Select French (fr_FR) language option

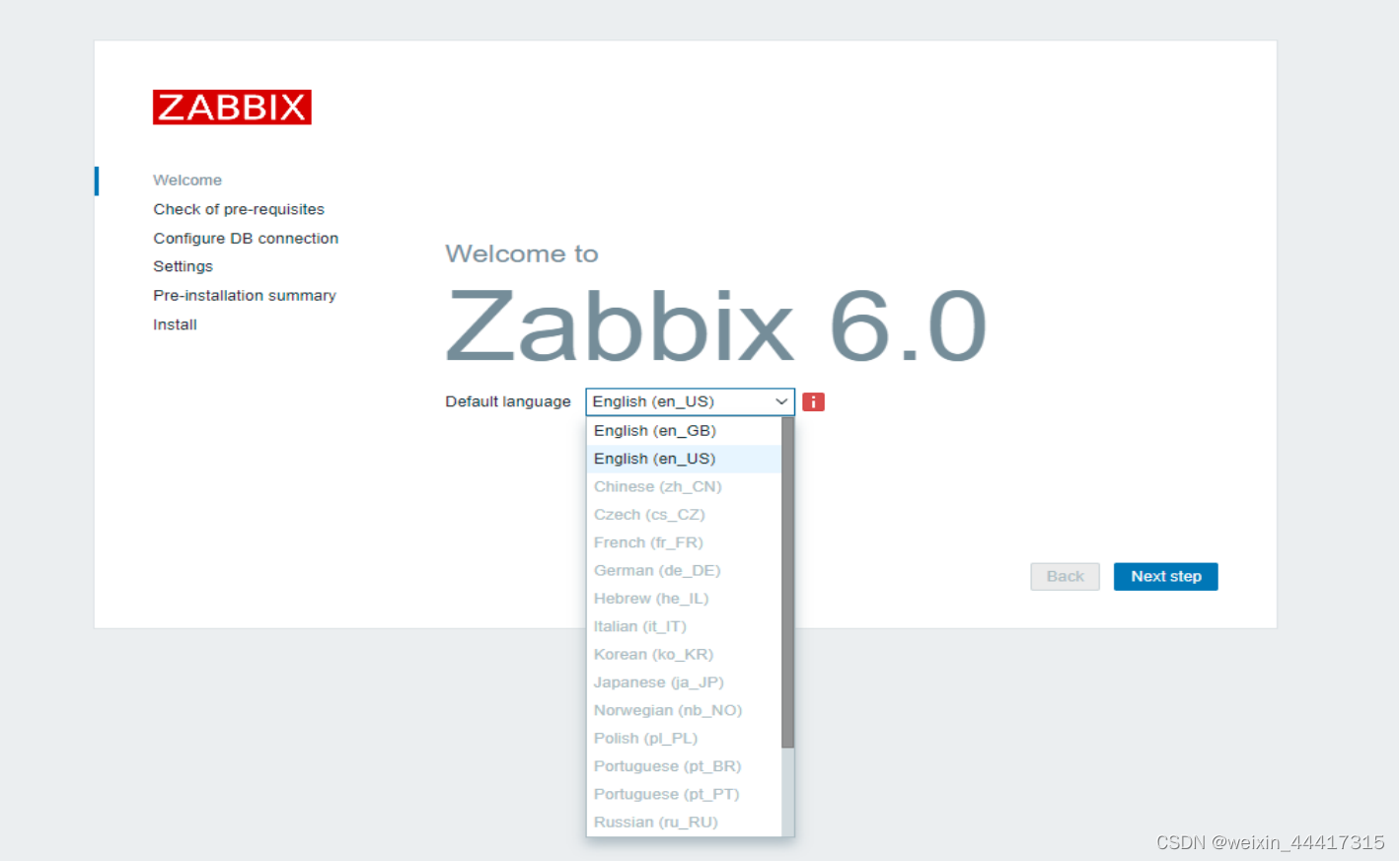(647, 541)
